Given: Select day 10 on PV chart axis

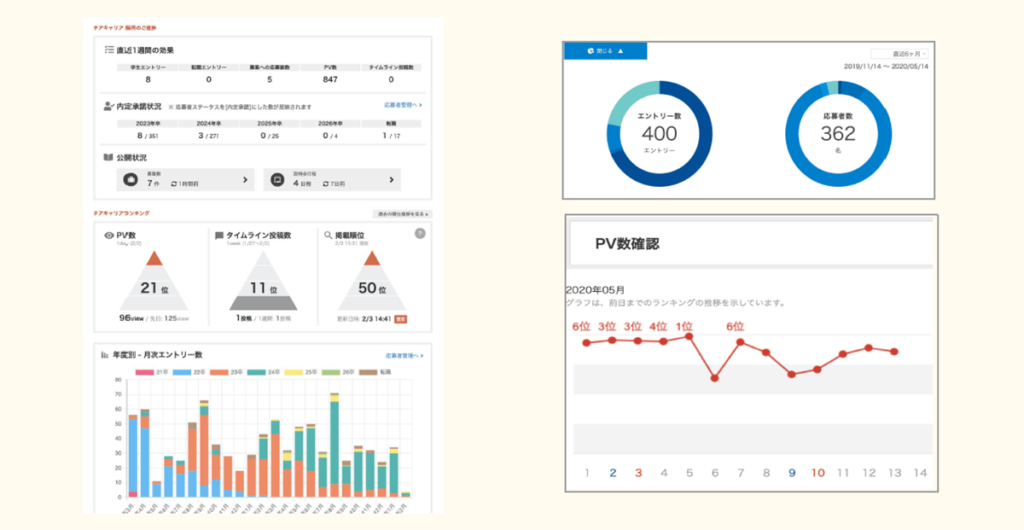Looking at the screenshot, I should 817,473.
